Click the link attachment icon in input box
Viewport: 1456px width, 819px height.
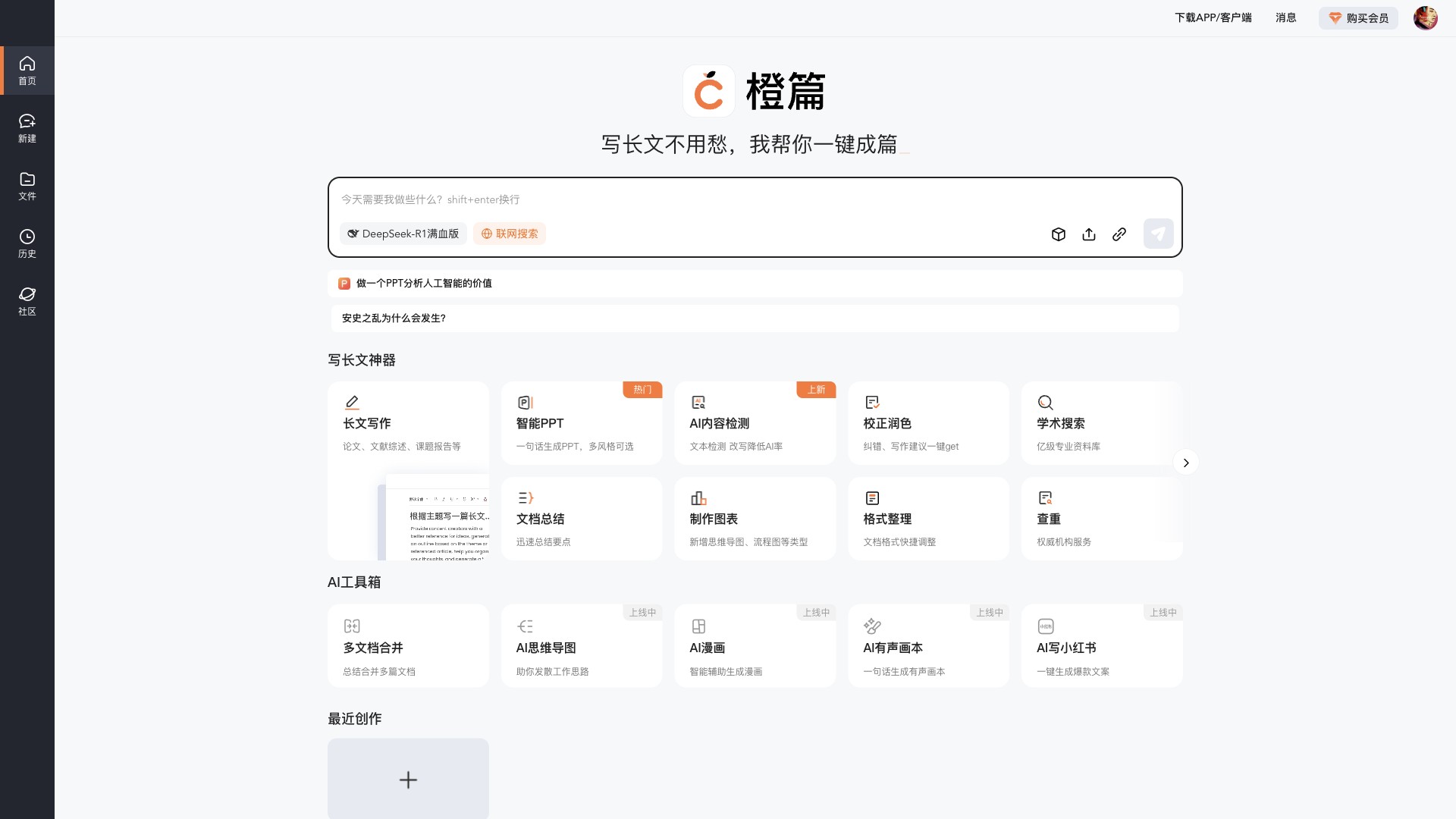[x=1119, y=234]
